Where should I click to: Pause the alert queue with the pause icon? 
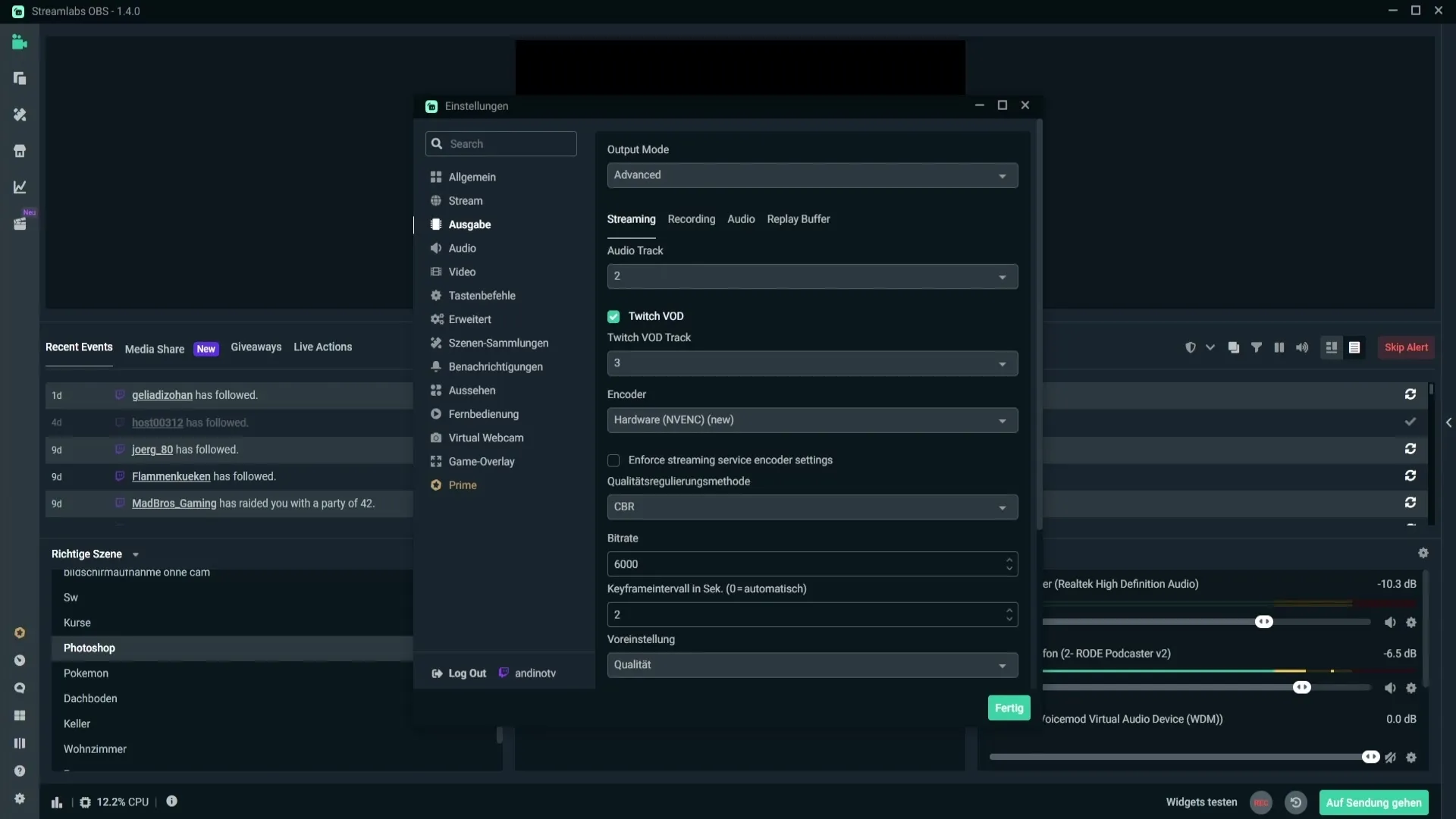(1279, 347)
